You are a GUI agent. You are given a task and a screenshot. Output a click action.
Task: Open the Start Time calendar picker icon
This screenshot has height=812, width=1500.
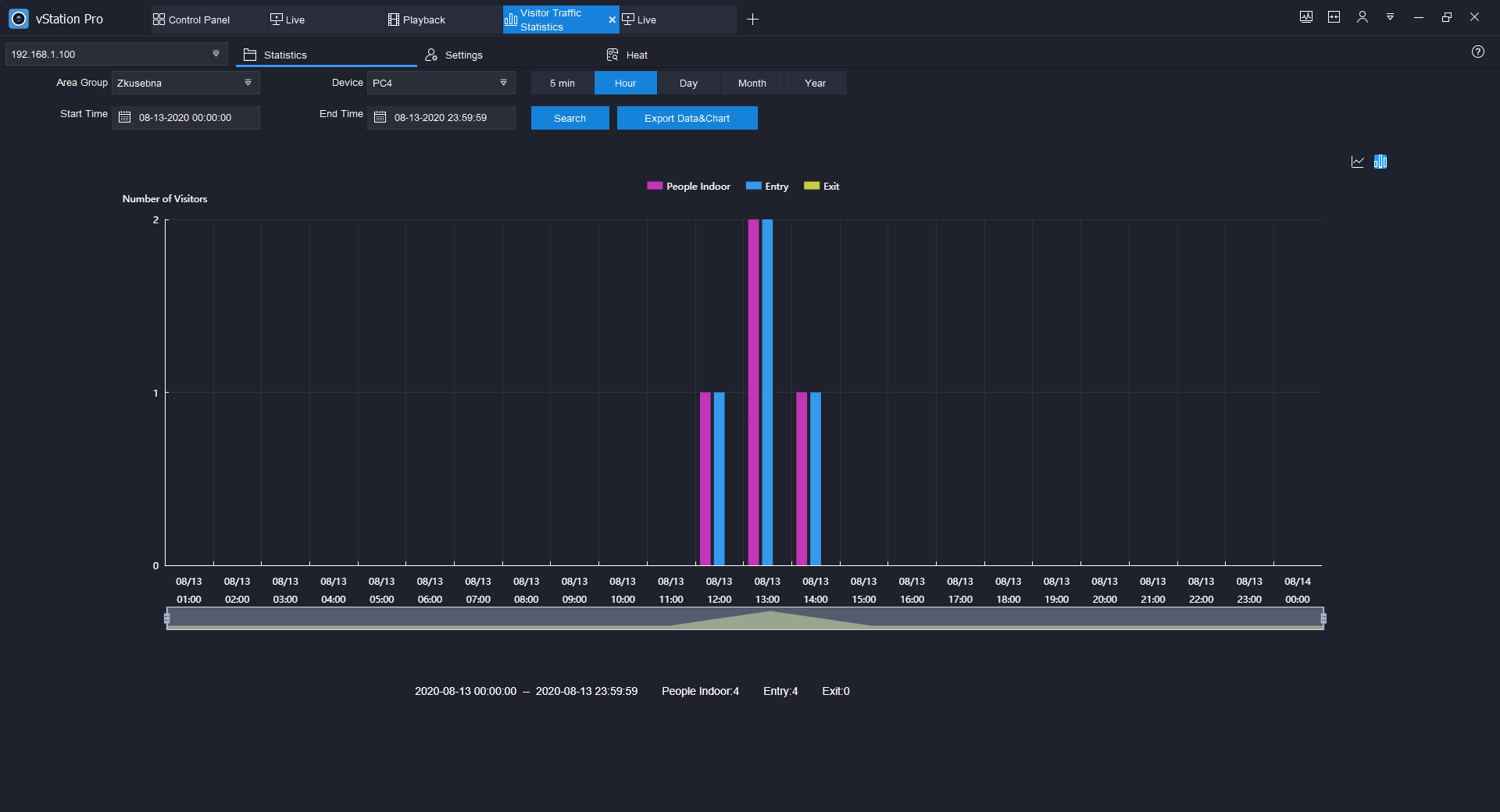[124, 117]
